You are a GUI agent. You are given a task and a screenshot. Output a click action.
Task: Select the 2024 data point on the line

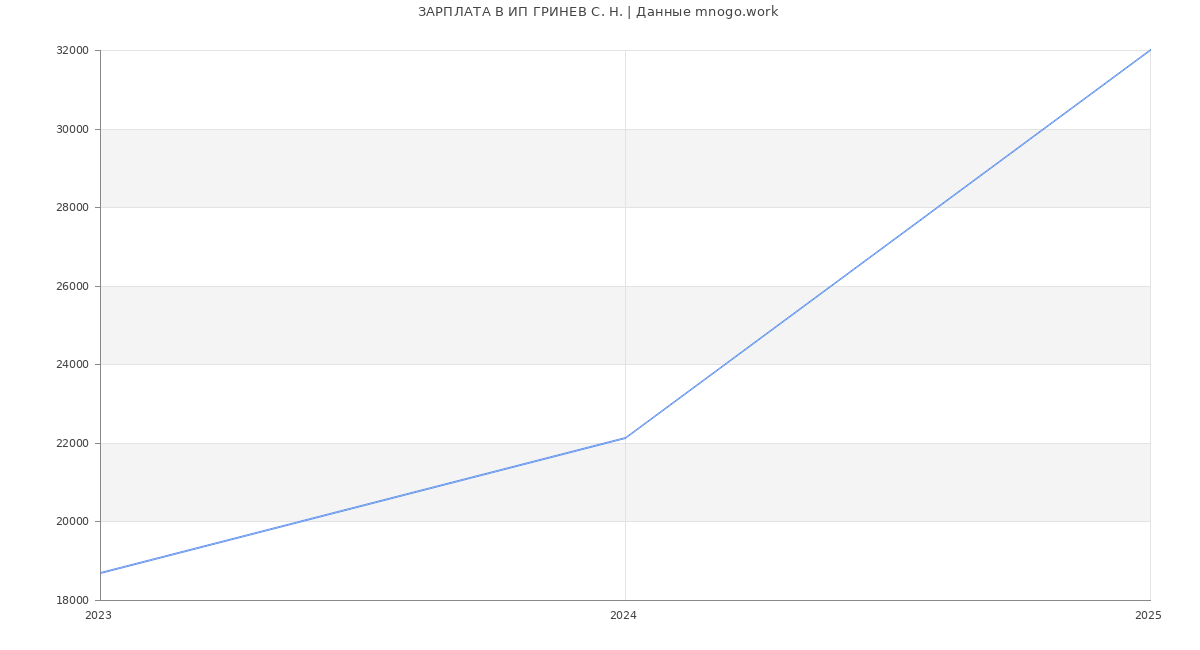click(x=625, y=438)
